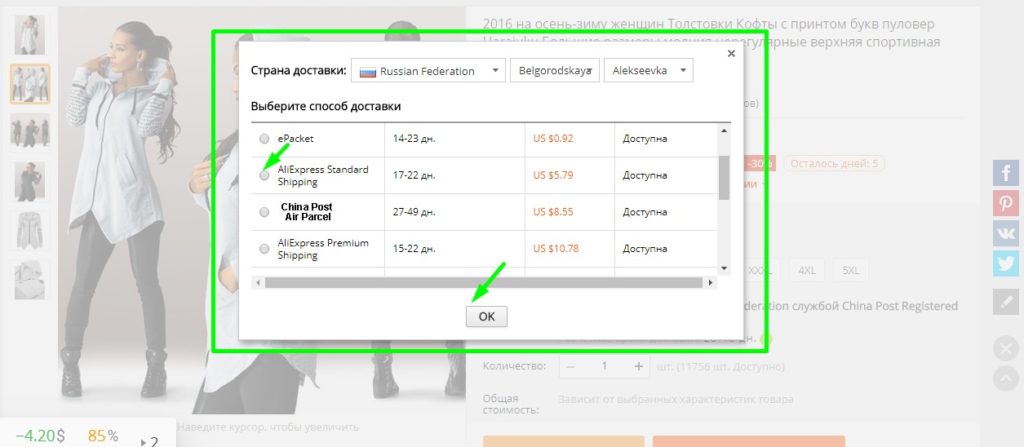1024x447 pixels.
Task: Increase quantity with plus button
Action: [x=639, y=367]
